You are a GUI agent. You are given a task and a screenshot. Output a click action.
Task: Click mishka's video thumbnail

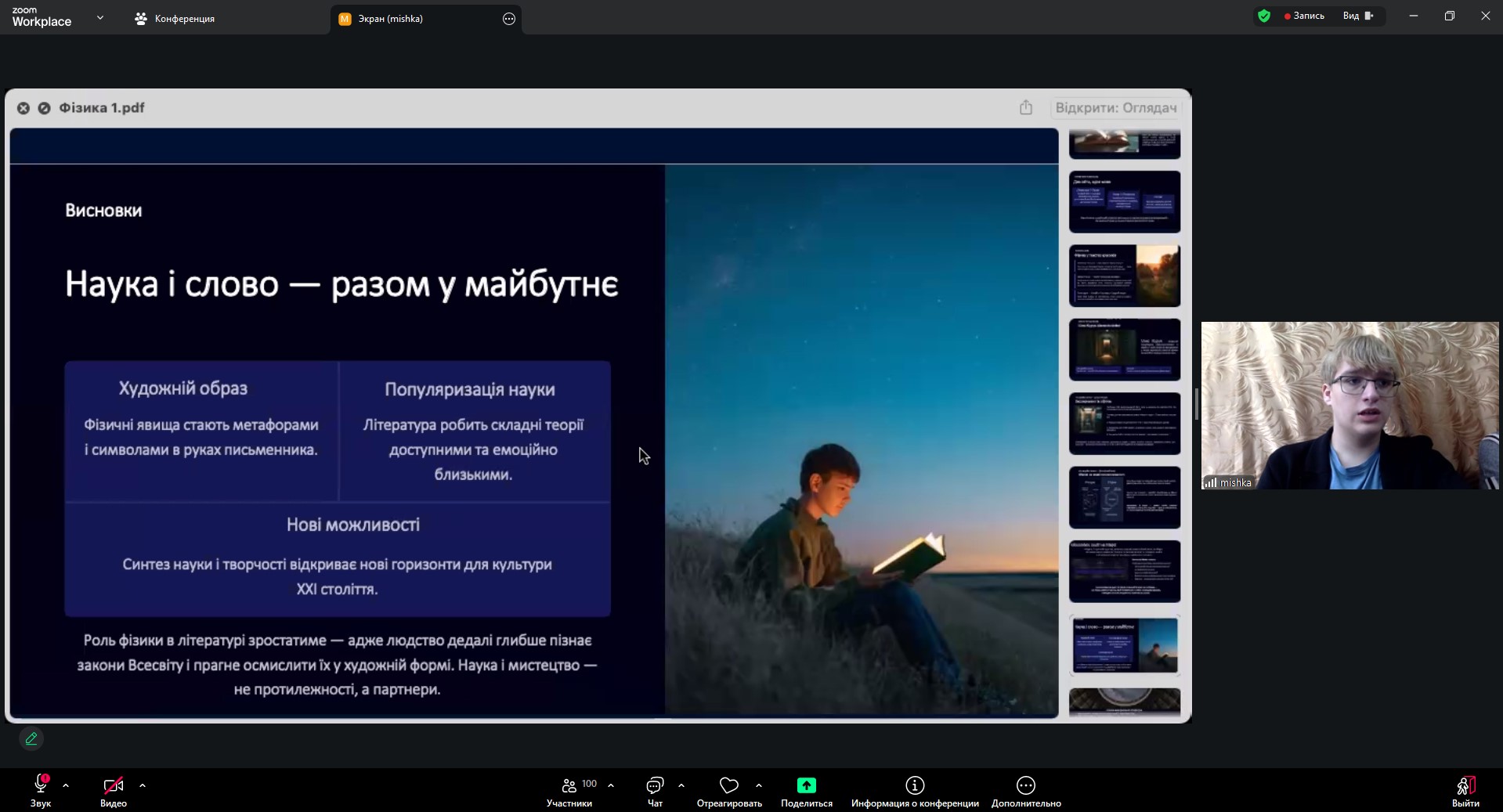[x=1349, y=405]
